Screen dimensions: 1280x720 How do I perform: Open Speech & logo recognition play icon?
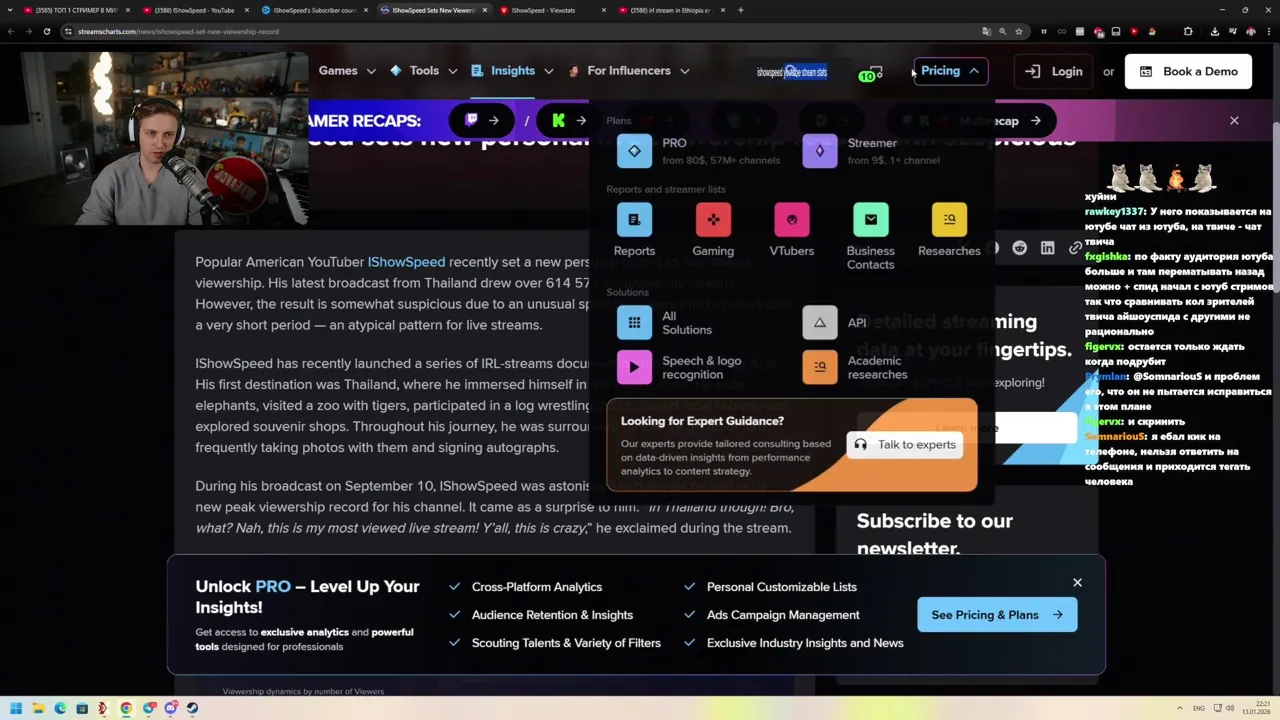click(634, 368)
